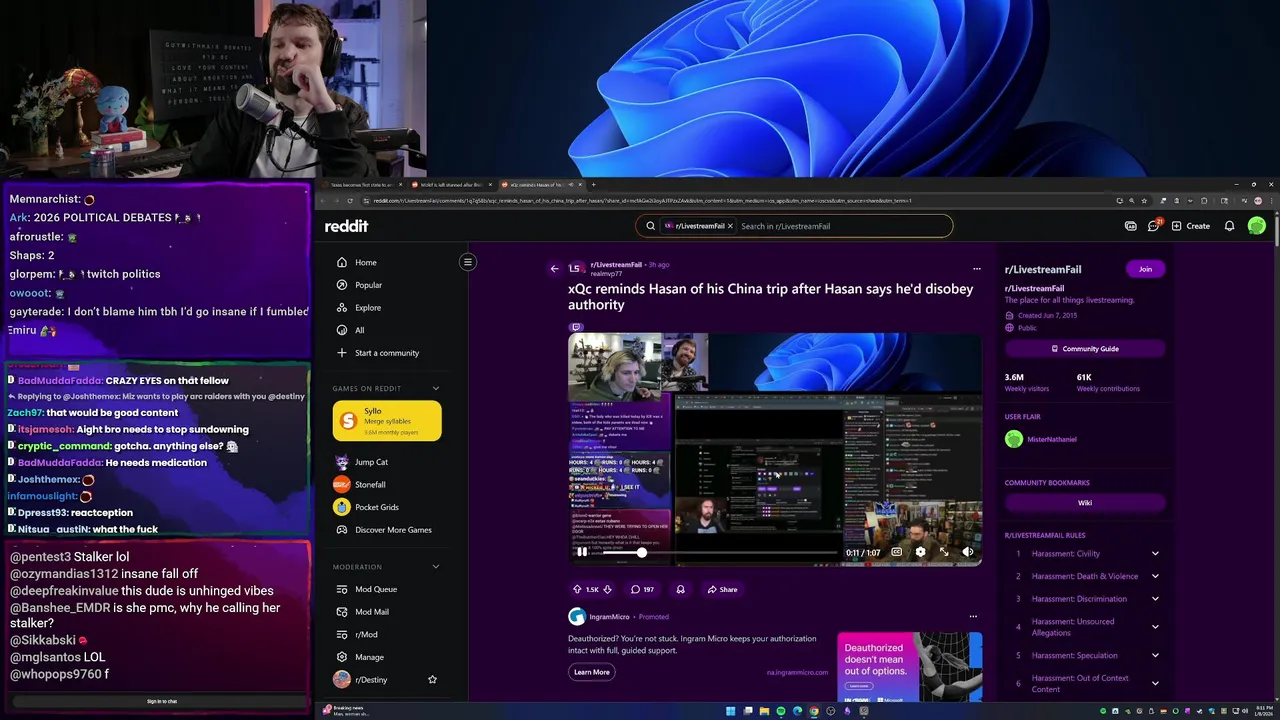Viewport: 1280px width, 720px height.
Task: Open a new browser tab
Action: (593, 185)
